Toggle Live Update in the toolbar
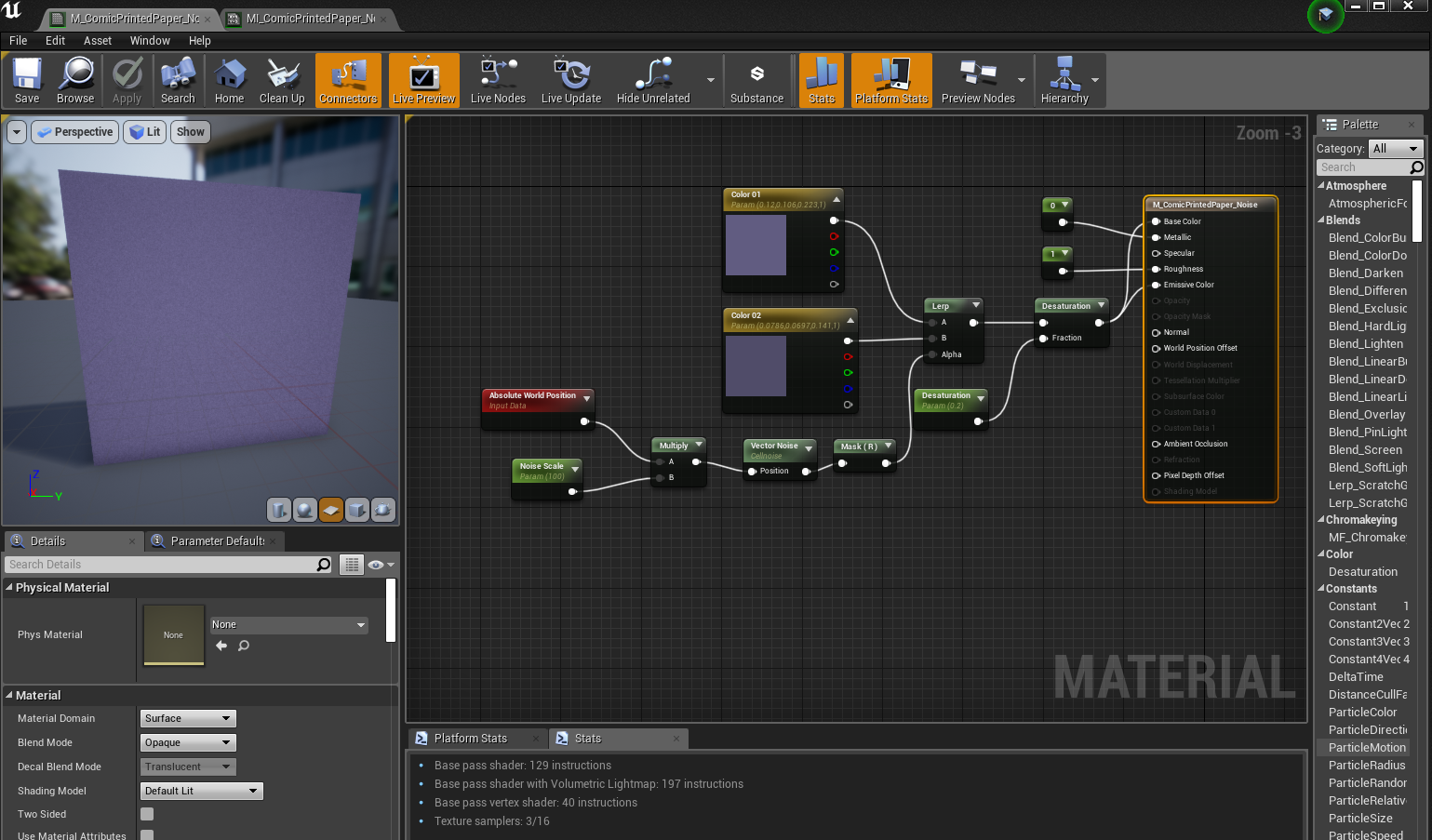Image resolution: width=1432 pixels, height=840 pixels. point(571,80)
